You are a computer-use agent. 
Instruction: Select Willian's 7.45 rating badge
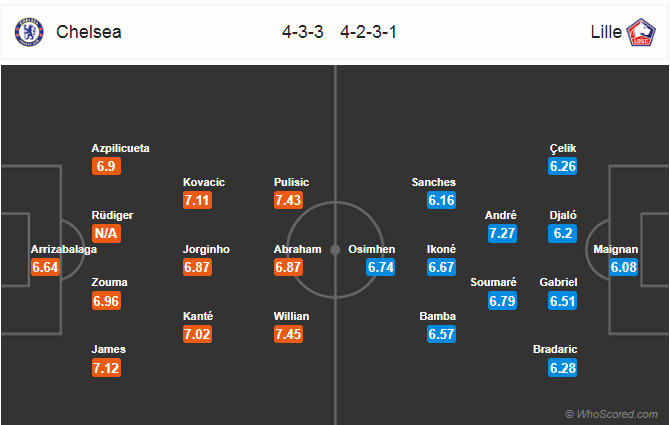pyautogui.click(x=288, y=334)
